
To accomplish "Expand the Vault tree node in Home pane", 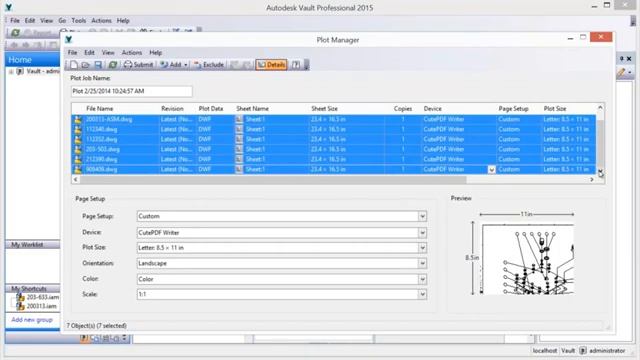I will coord(11,71).
